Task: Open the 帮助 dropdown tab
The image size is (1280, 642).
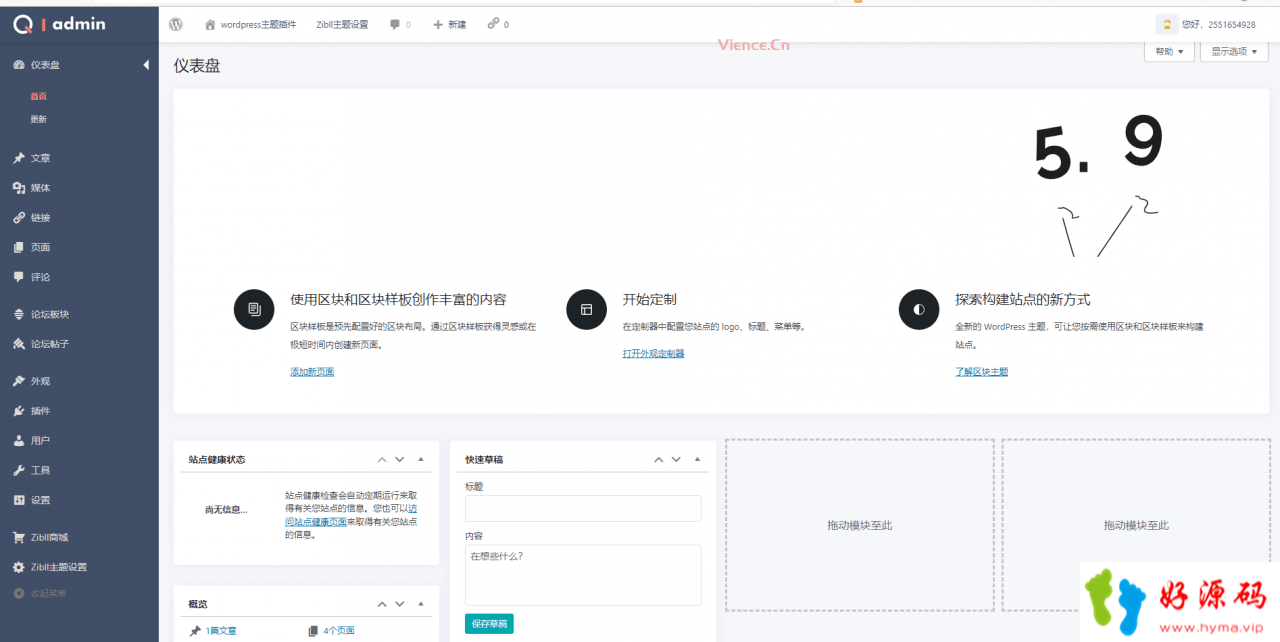Action: tap(1169, 51)
